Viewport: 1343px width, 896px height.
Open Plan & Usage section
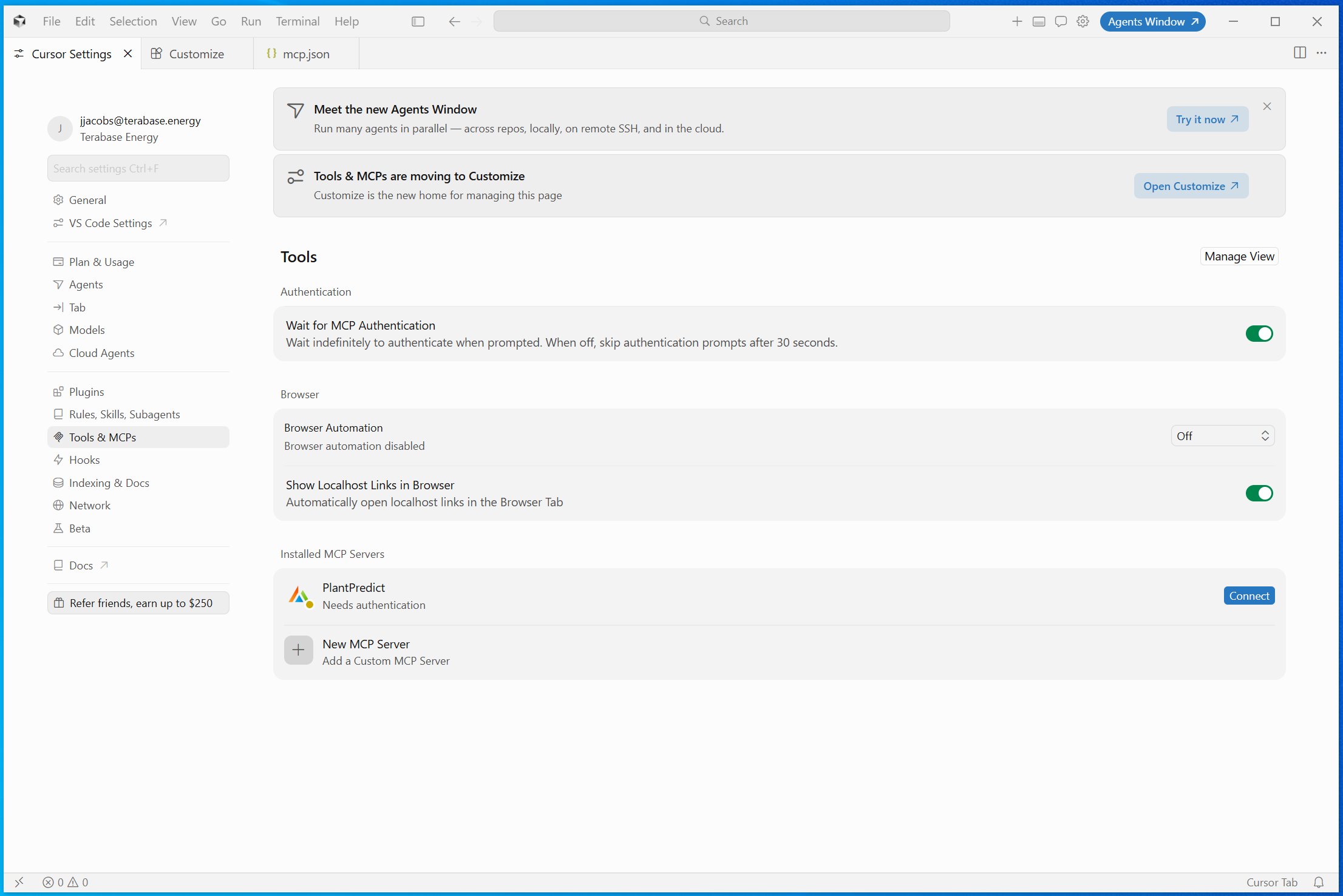[138, 262]
